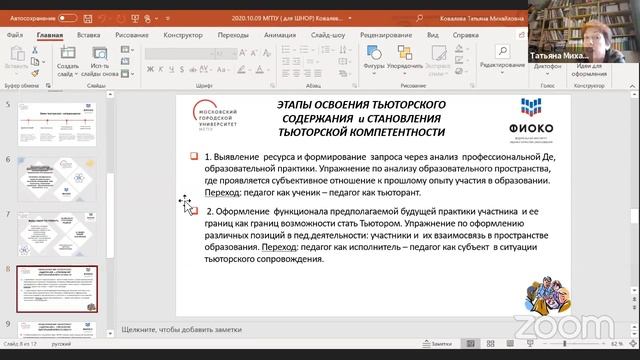Click the Save diskette icon
Image resolution: width=640 pixels, height=360 pixels.
point(88,18)
